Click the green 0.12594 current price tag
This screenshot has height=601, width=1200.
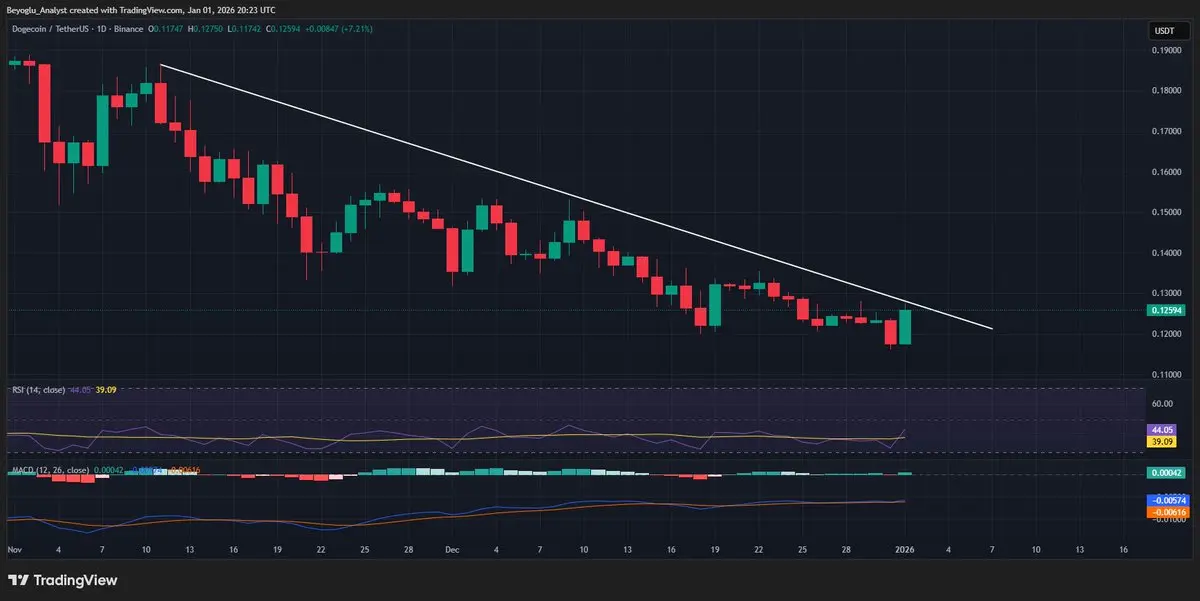click(1168, 310)
